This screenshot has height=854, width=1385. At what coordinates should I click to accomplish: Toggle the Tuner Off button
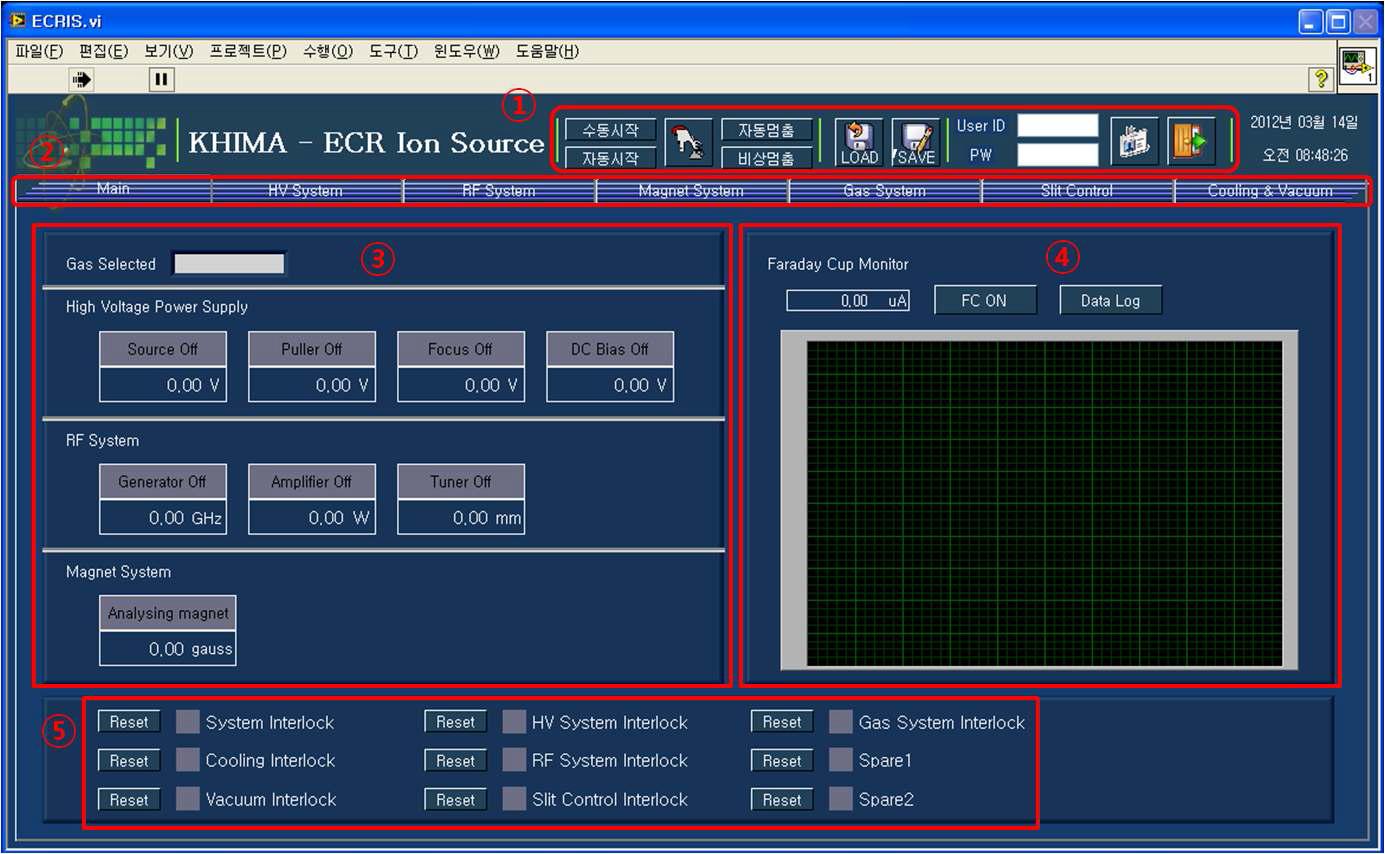coord(461,481)
